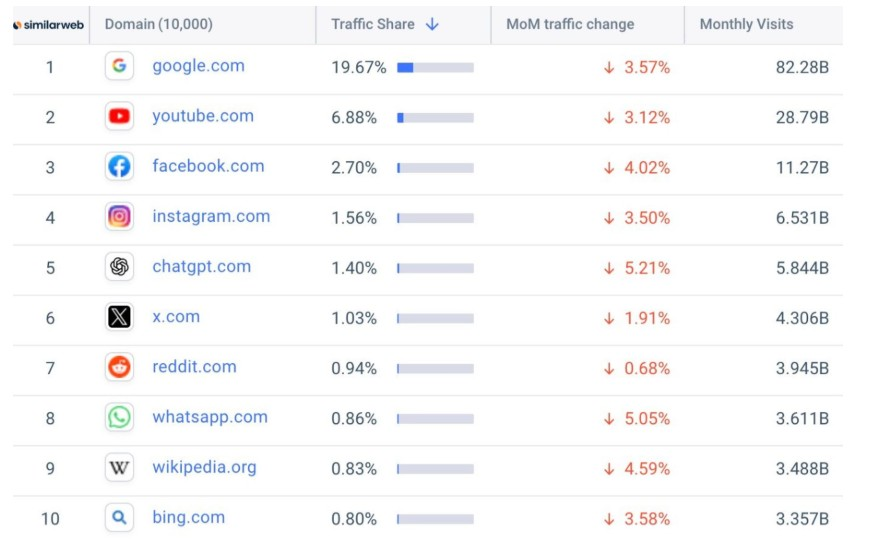Image resolution: width=882 pixels, height=552 pixels.
Task: Open the google.com domain link
Action: pos(198,66)
